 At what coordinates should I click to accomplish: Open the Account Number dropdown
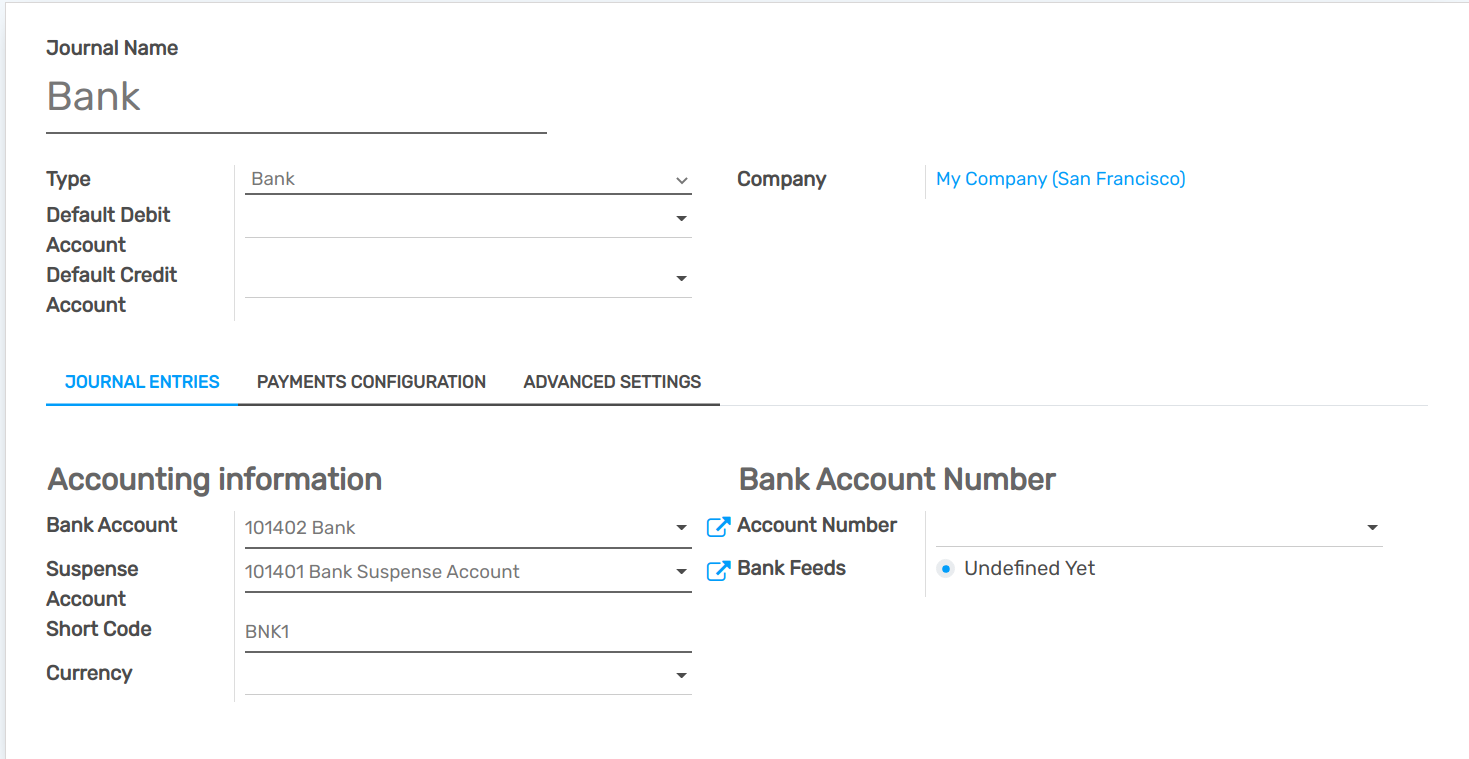[1372, 525]
